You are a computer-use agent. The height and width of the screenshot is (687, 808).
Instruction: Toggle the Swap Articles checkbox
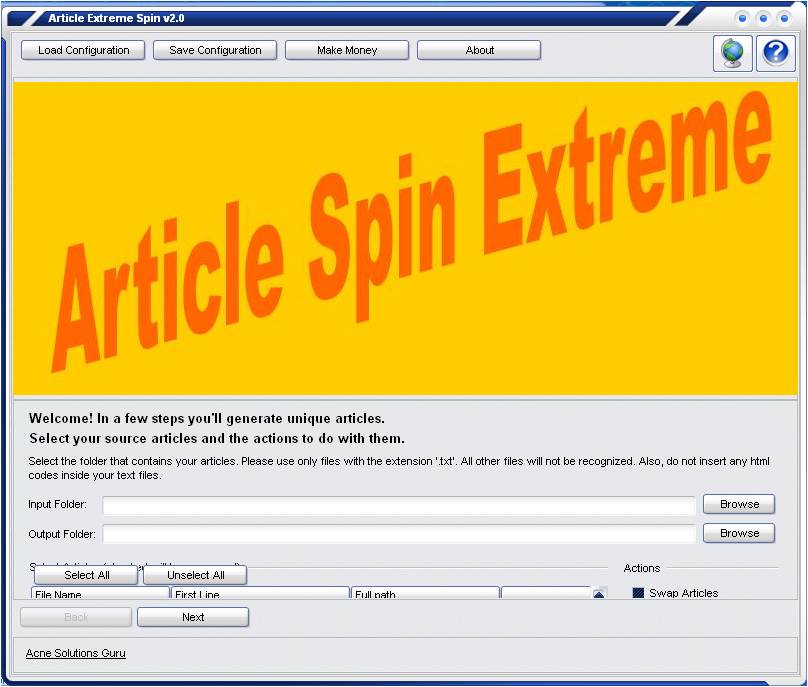(638, 593)
